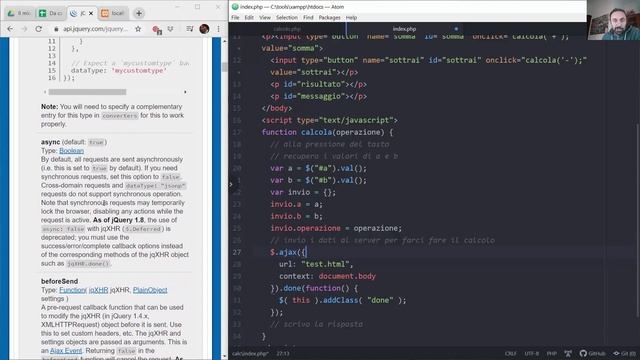Image resolution: width=640 pixels, height=360 pixels.
Task: Click the browser page vertical scrollbar
Action: (224, 67)
